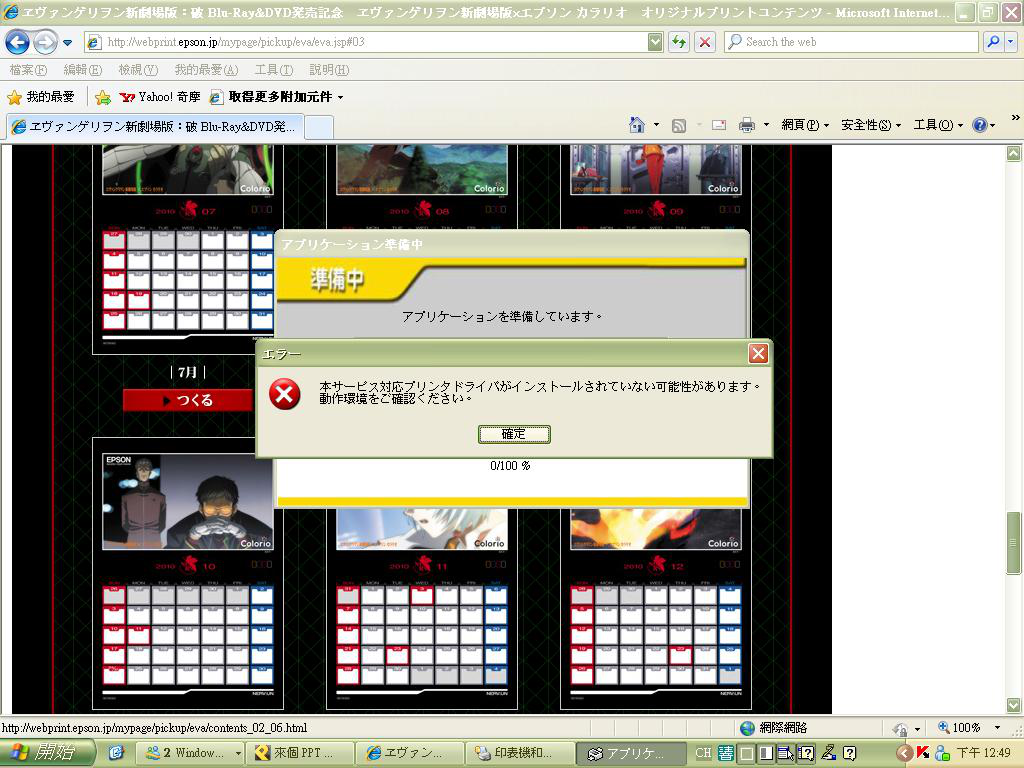This screenshot has width=1024, height=768.
Task: Click 確定 in the error dialog
Action: point(514,434)
